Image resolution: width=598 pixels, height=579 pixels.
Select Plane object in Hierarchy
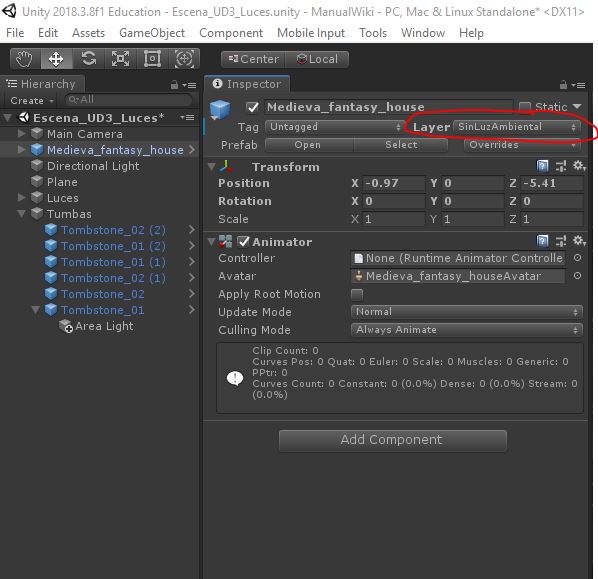[62, 182]
